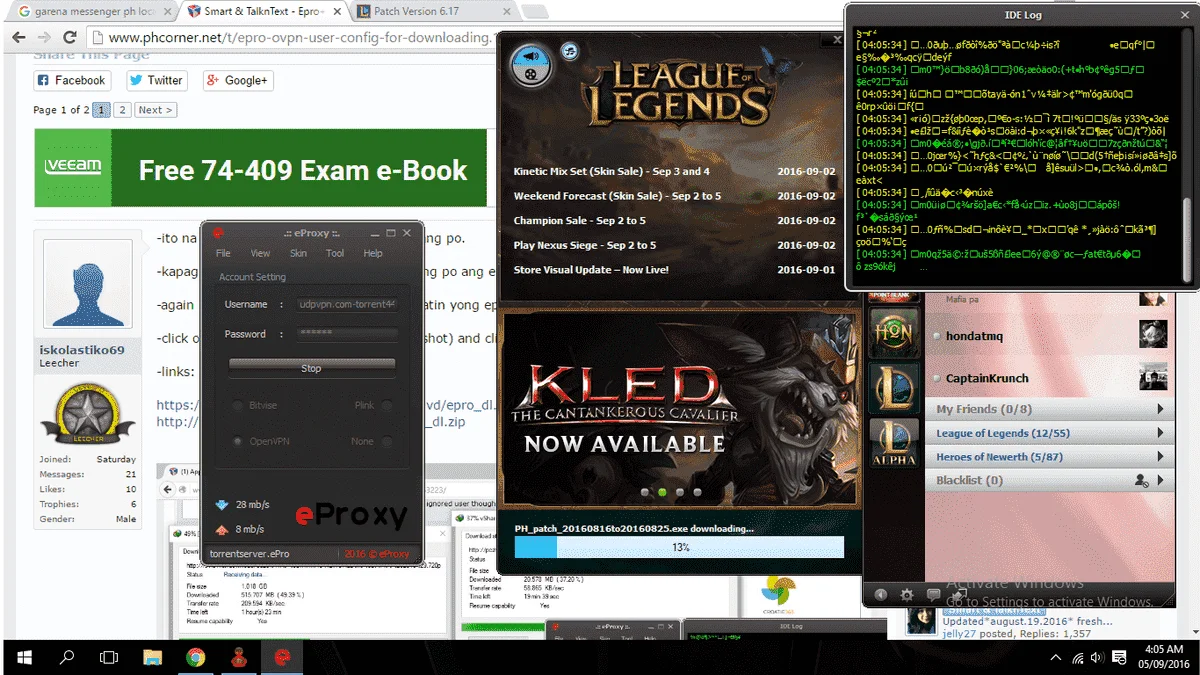Toggle music note button in League patcher

click(569, 51)
